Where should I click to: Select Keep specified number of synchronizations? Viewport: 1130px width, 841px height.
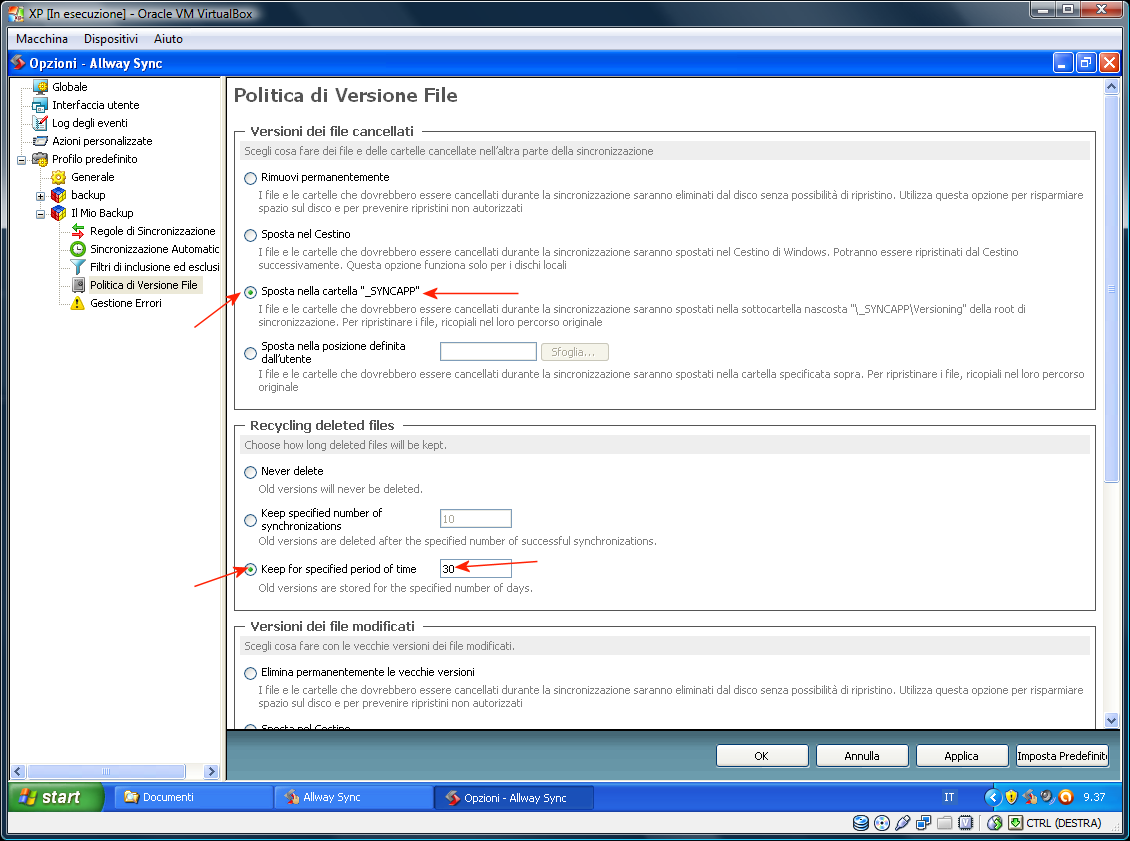point(250,520)
